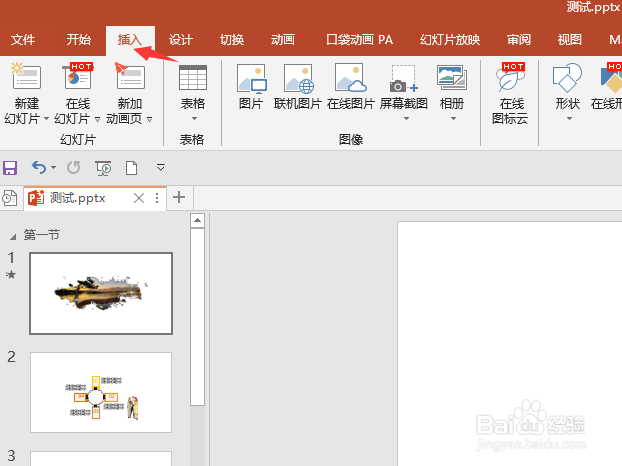The width and height of the screenshot is (622, 466).
Task: Open the 文件 menu
Action: (x=23, y=40)
